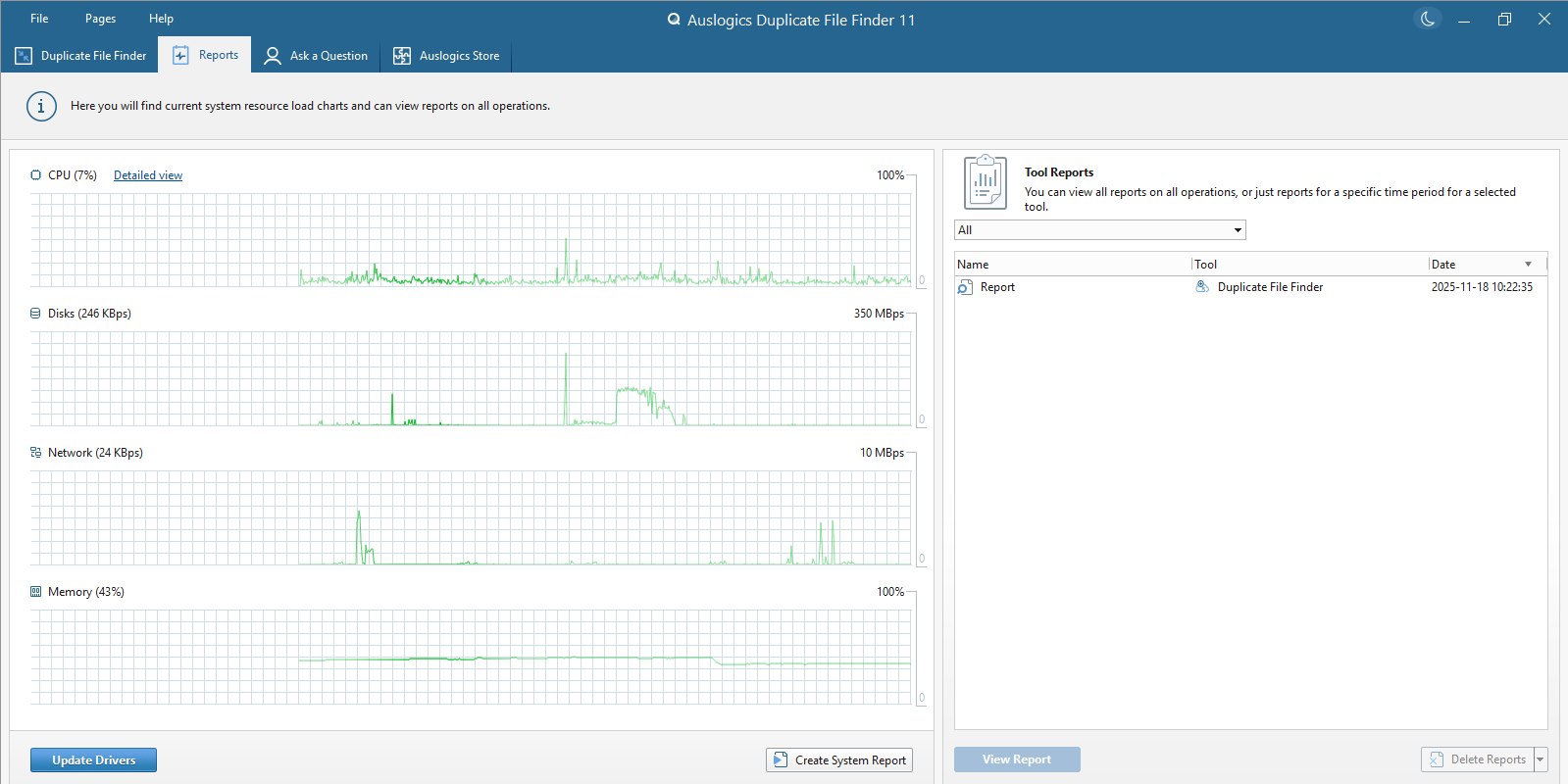This screenshot has width=1568, height=784.
Task: Click the CPU chip icon
Action: 36,175
